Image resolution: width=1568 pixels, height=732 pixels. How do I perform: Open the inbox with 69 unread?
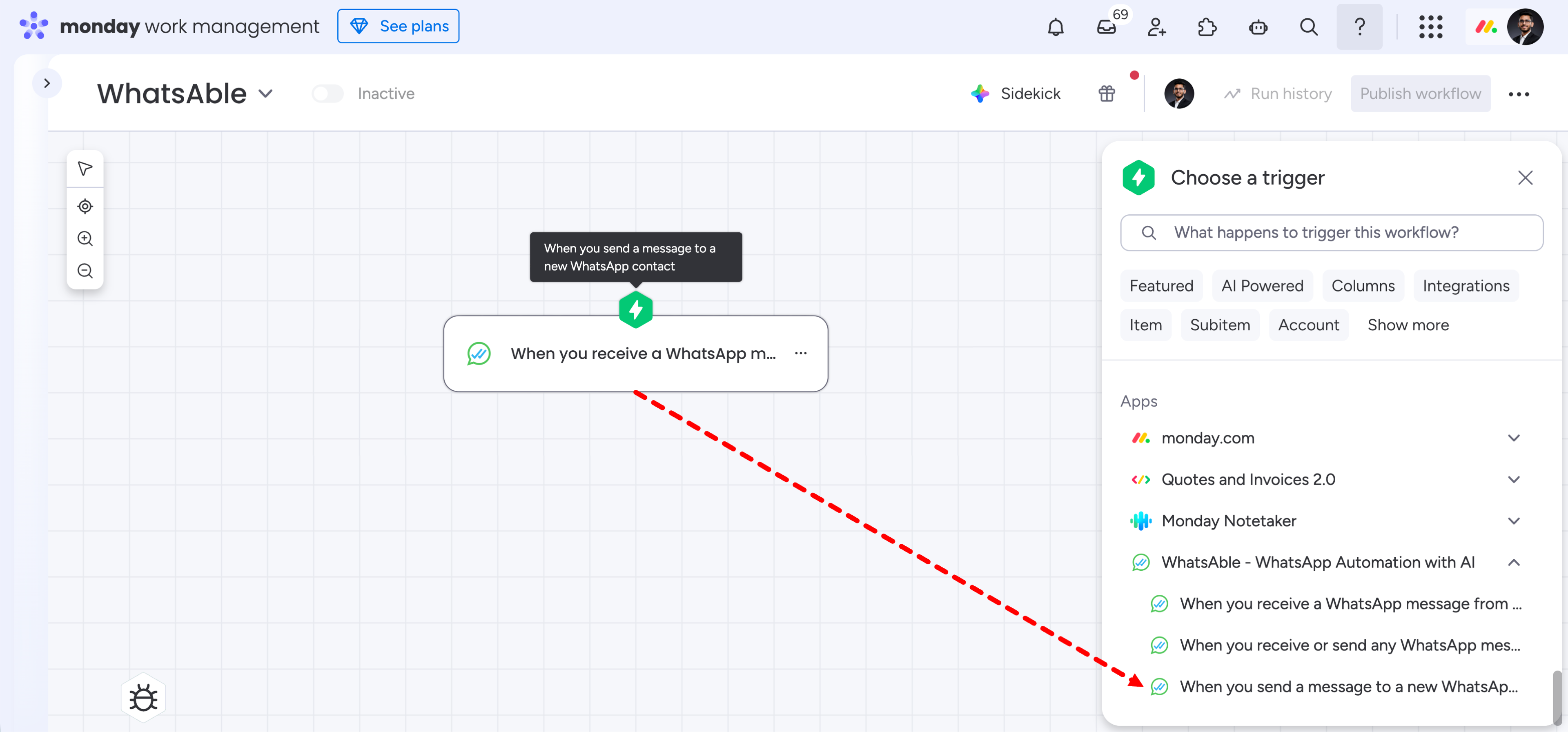click(1107, 27)
